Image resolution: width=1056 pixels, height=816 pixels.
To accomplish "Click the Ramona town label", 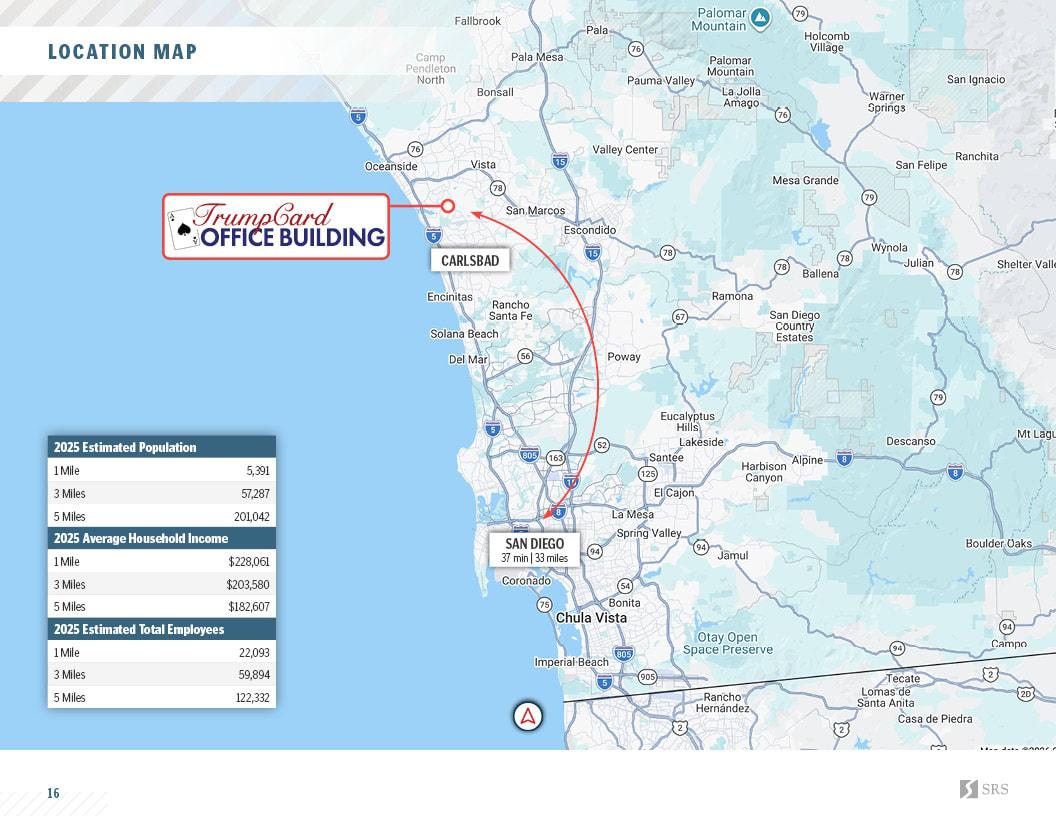I will point(733,296).
